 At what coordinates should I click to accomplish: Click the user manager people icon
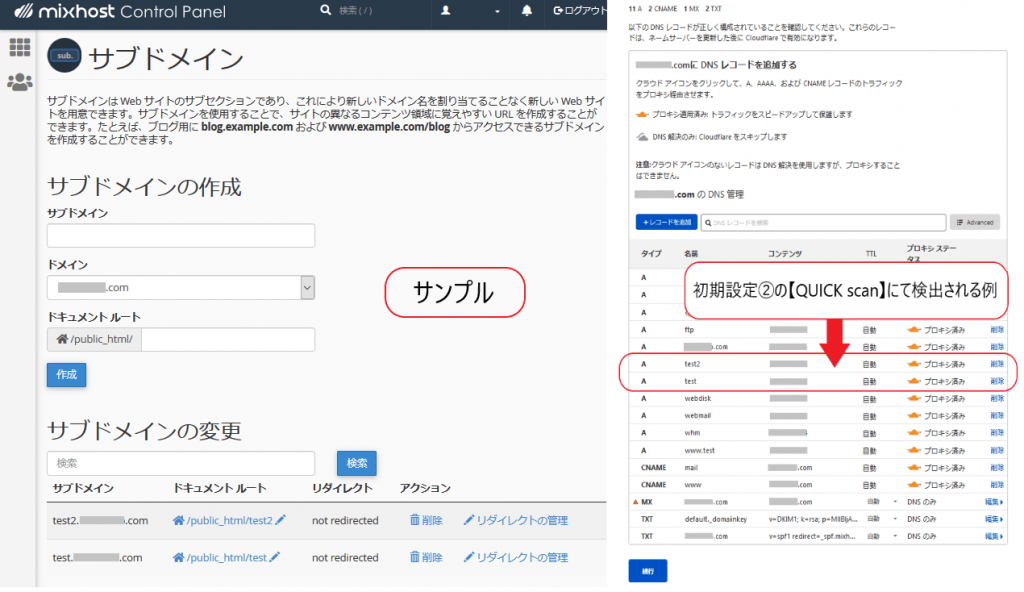coord(19,83)
